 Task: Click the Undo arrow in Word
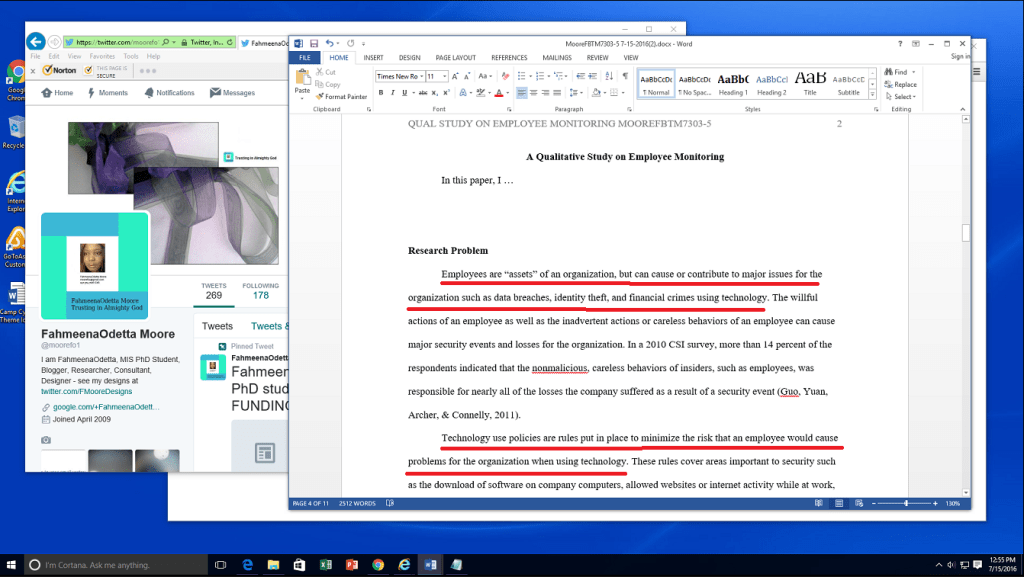328,44
